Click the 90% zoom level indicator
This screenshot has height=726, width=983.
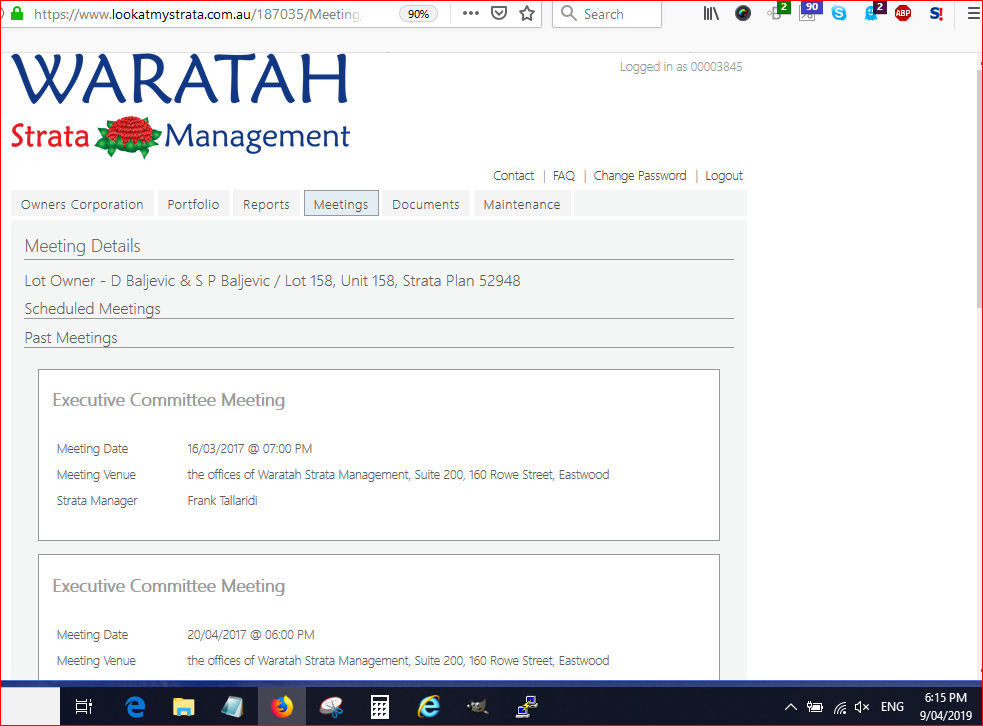418,14
